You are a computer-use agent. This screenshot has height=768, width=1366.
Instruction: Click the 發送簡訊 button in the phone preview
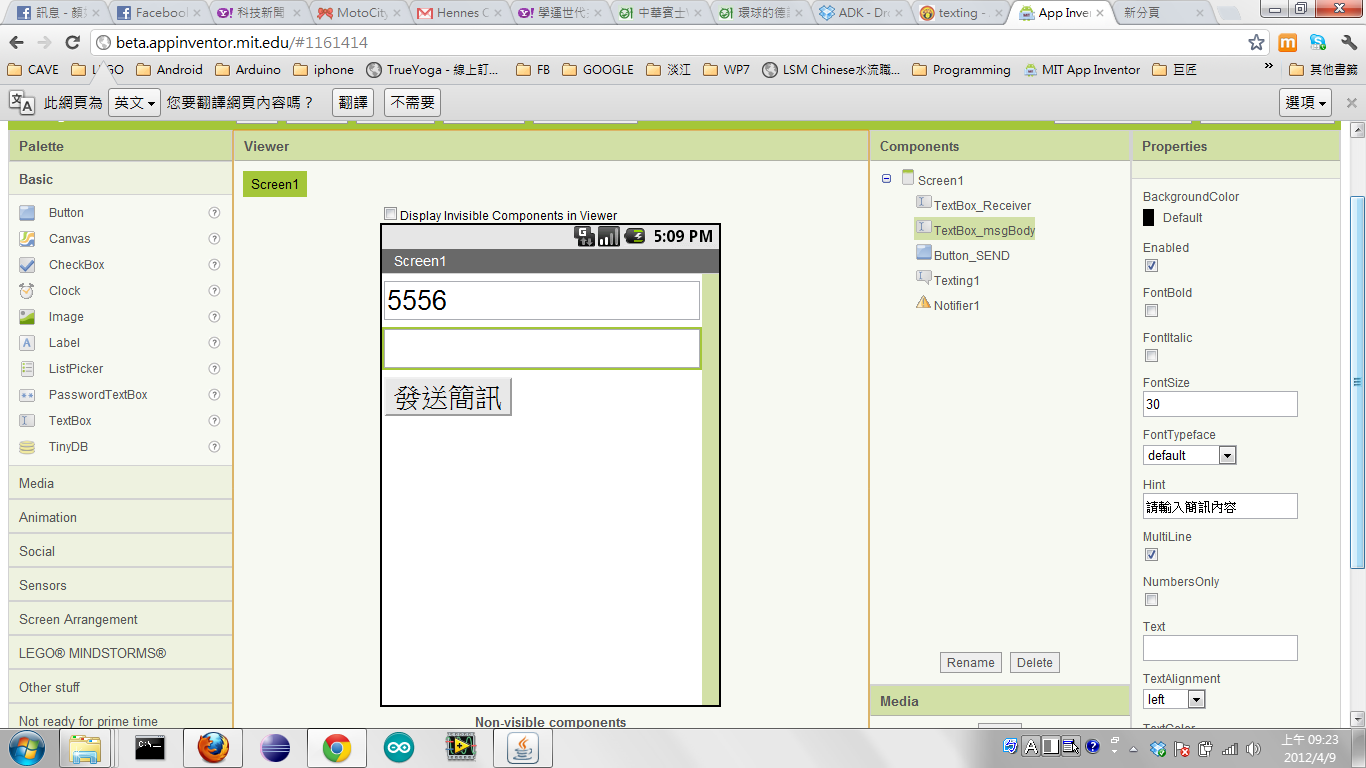click(x=448, y=397)
